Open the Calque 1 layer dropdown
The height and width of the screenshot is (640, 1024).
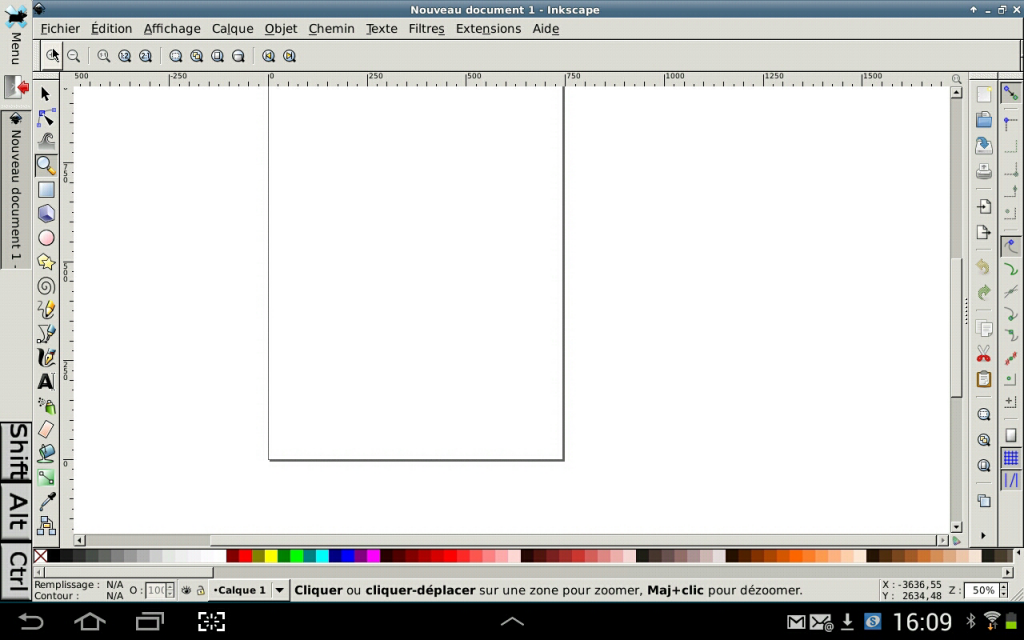[278, 590]
